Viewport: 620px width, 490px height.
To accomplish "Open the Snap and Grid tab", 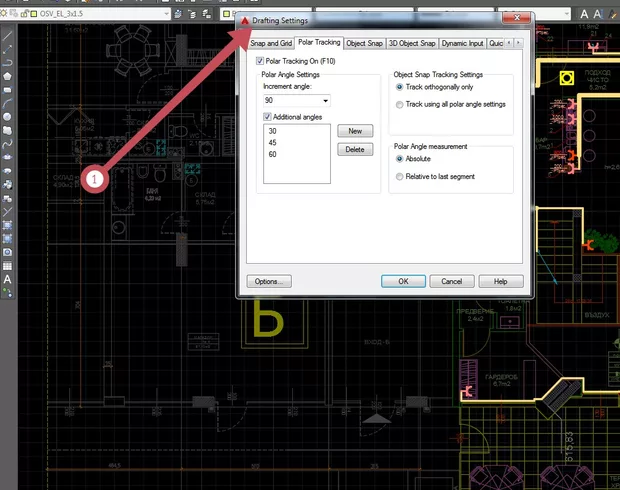I will point(270,43).
